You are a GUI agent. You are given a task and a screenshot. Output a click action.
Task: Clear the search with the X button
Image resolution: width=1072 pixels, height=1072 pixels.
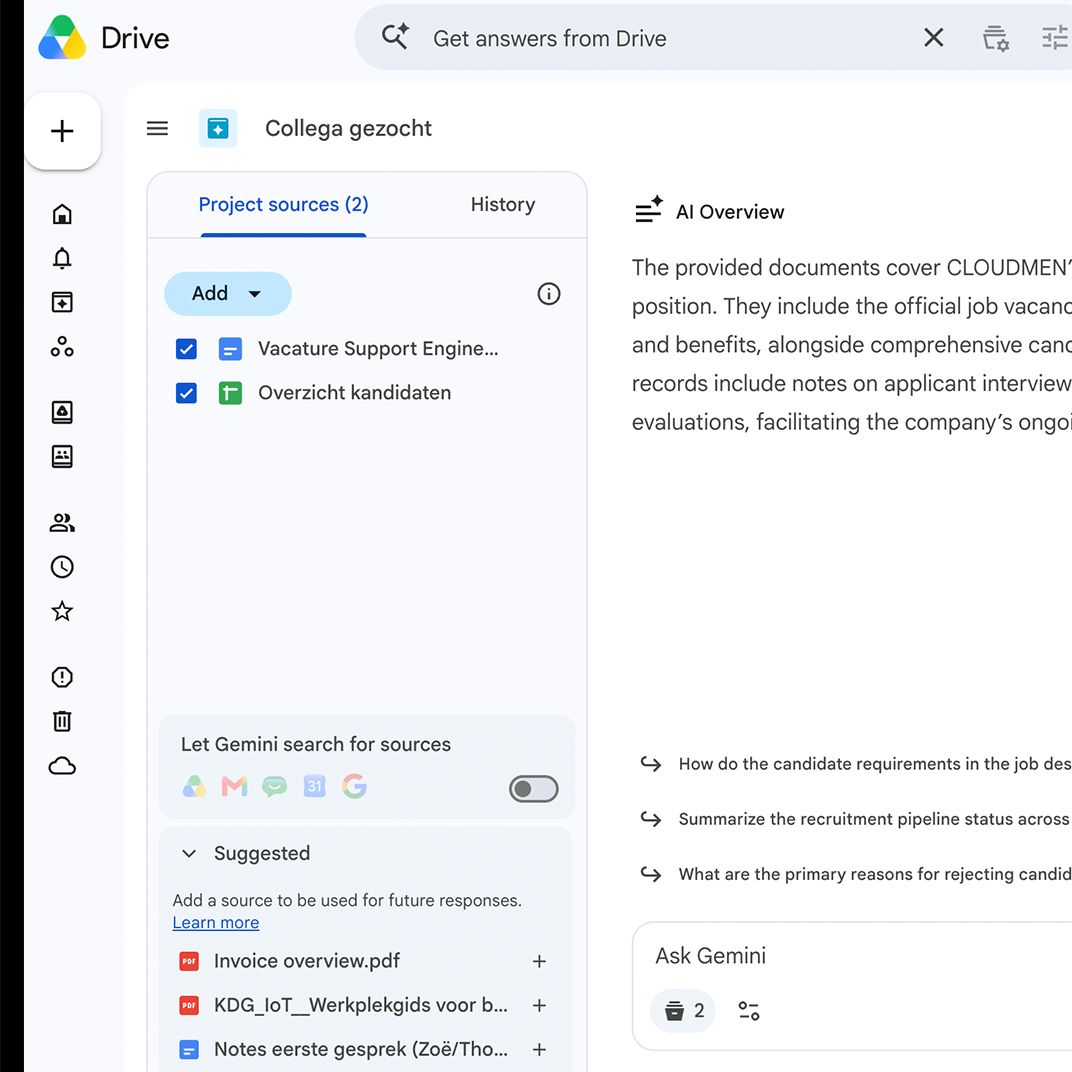933,38
